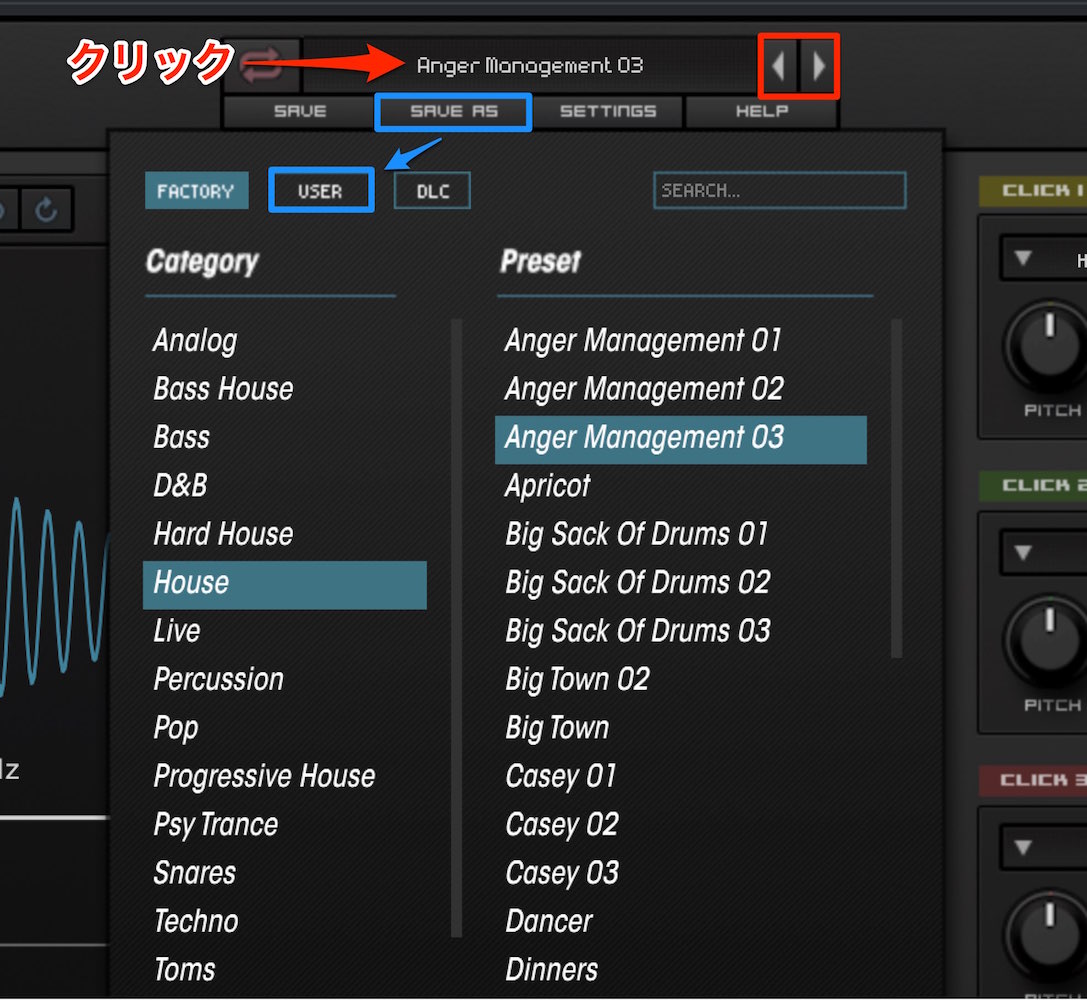
Task: Select the Live category
Action: [284, 631]
